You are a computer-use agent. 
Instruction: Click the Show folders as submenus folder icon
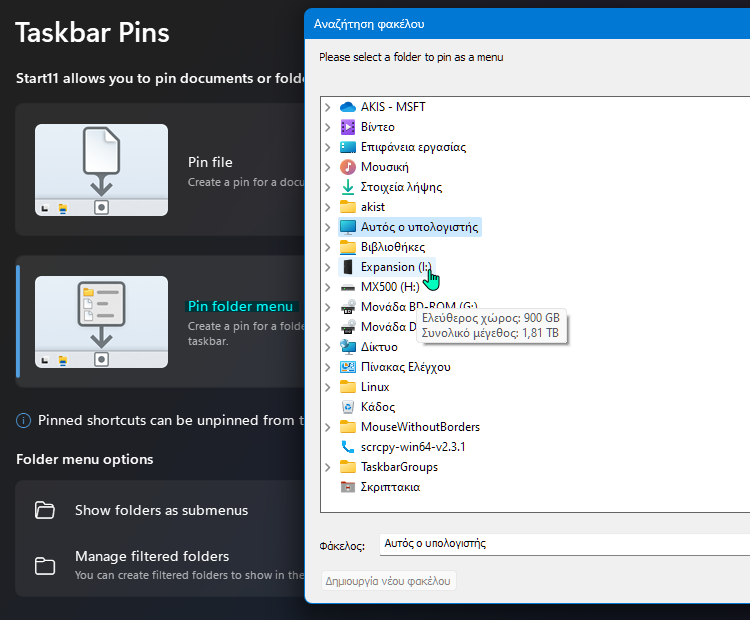point(44,510)
